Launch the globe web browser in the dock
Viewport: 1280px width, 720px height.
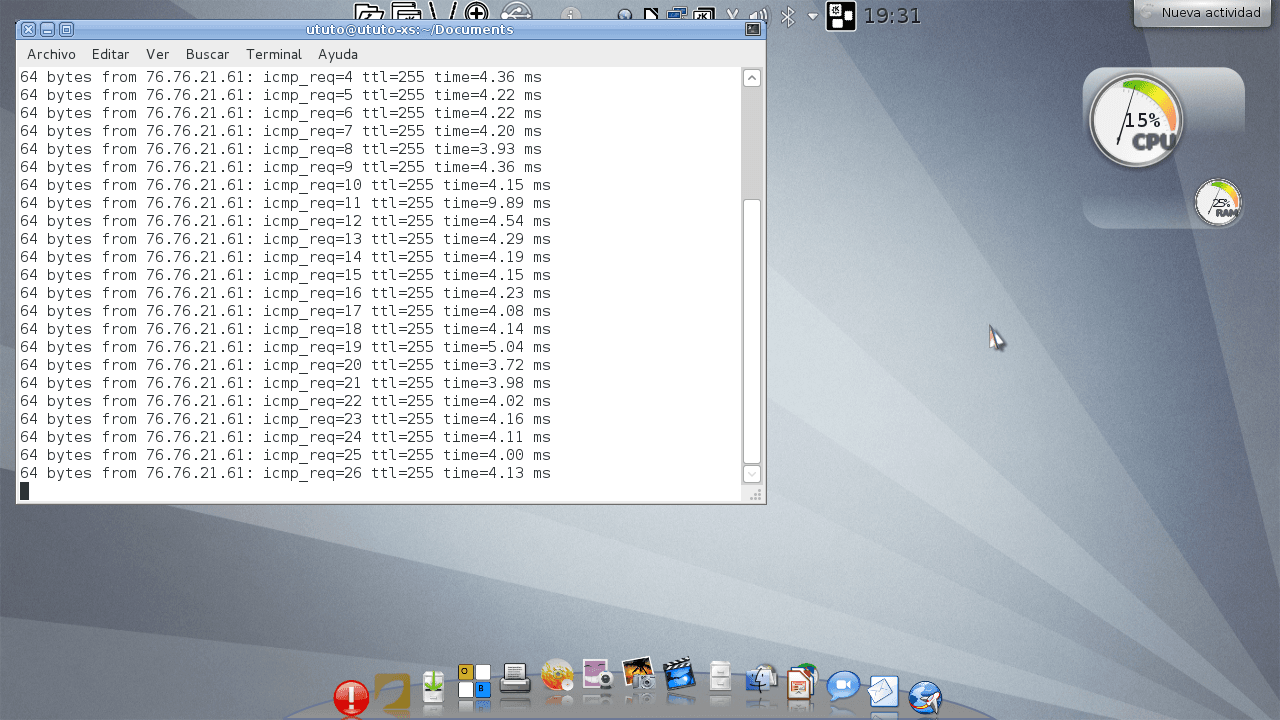925,697
